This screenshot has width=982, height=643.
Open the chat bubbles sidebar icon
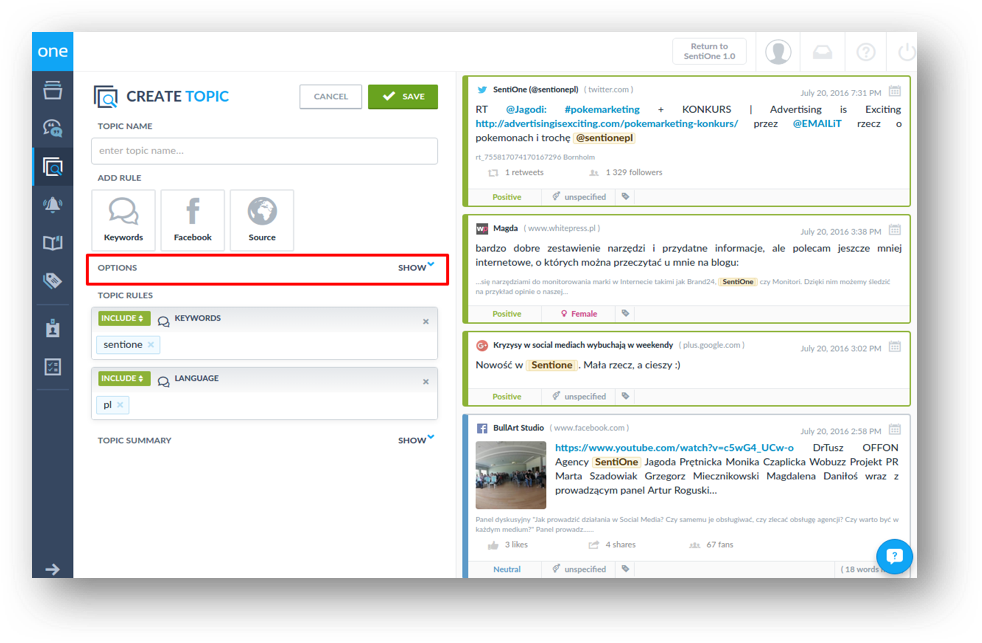coord(53,128)
